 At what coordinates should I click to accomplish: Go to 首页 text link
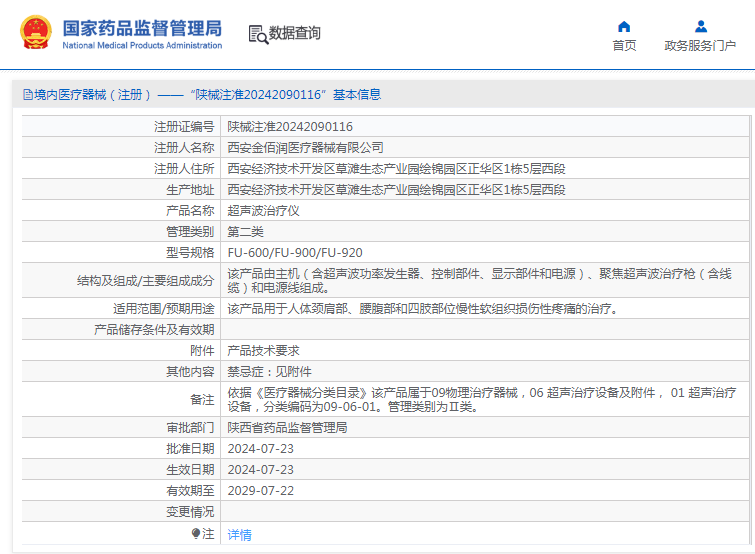click(x=624, y=46)
